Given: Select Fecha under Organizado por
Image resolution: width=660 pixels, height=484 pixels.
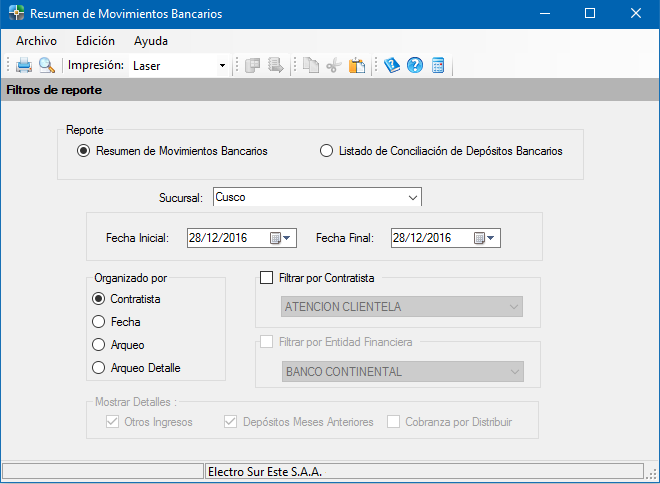Looking at the screenshot, I should (98, 322).
